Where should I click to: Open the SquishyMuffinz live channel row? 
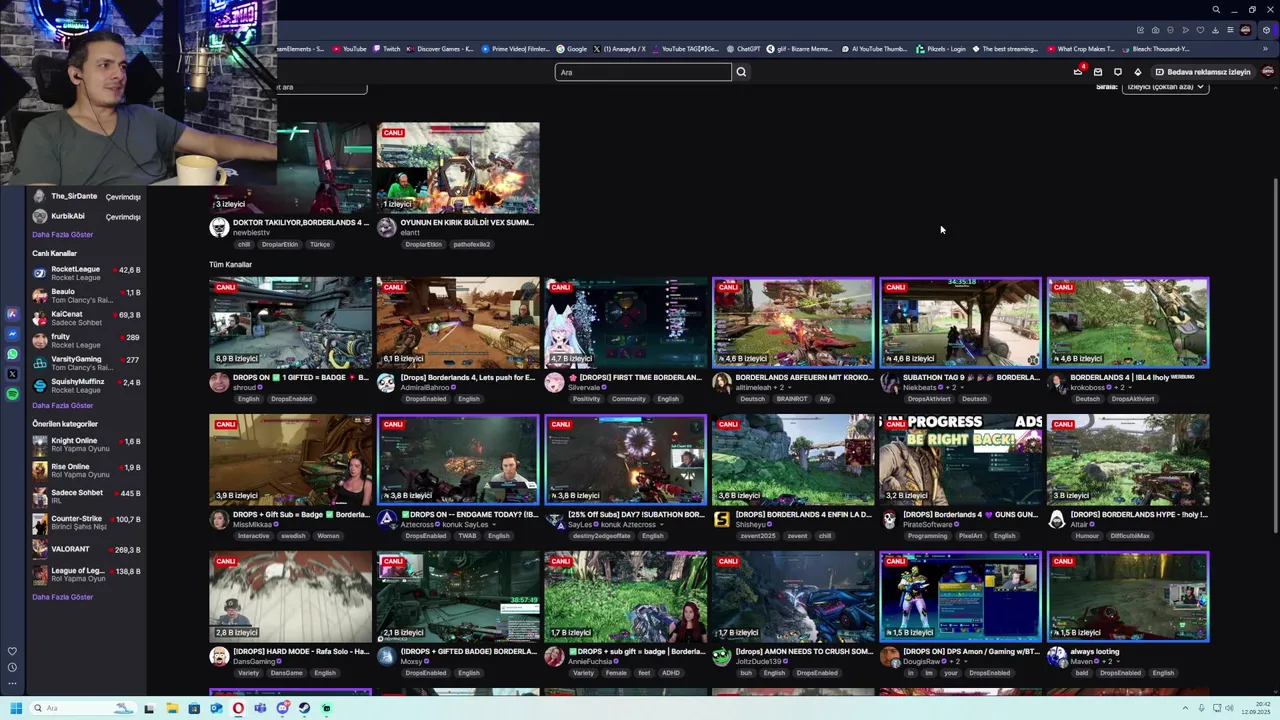(x=87, y=386)
